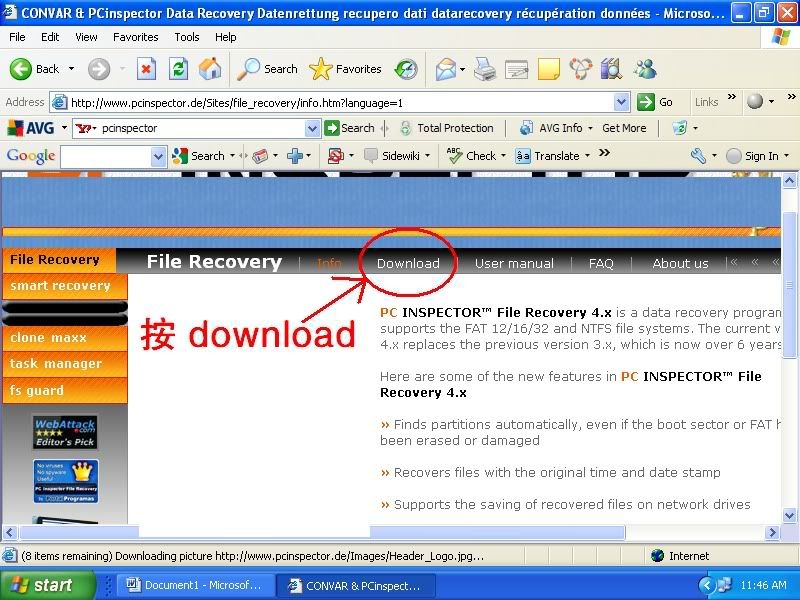Click the Back navigation arrow icon

22,69
